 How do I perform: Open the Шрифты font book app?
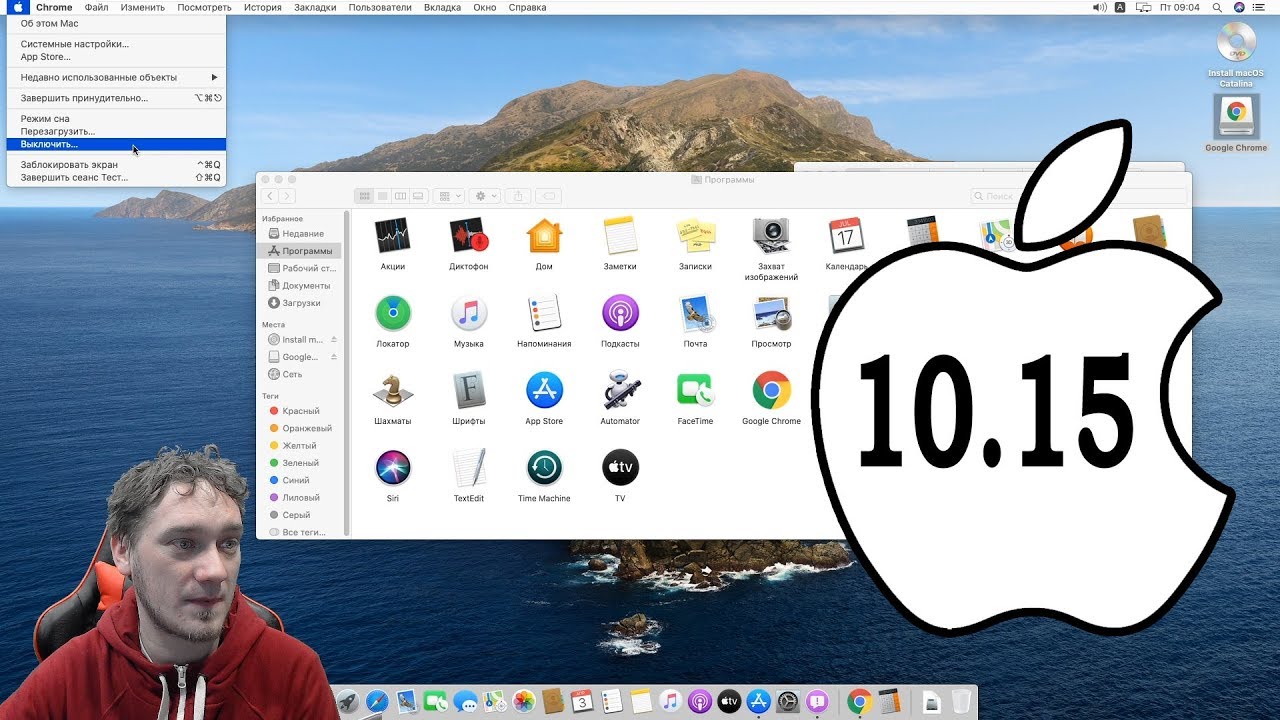[468, 390]
